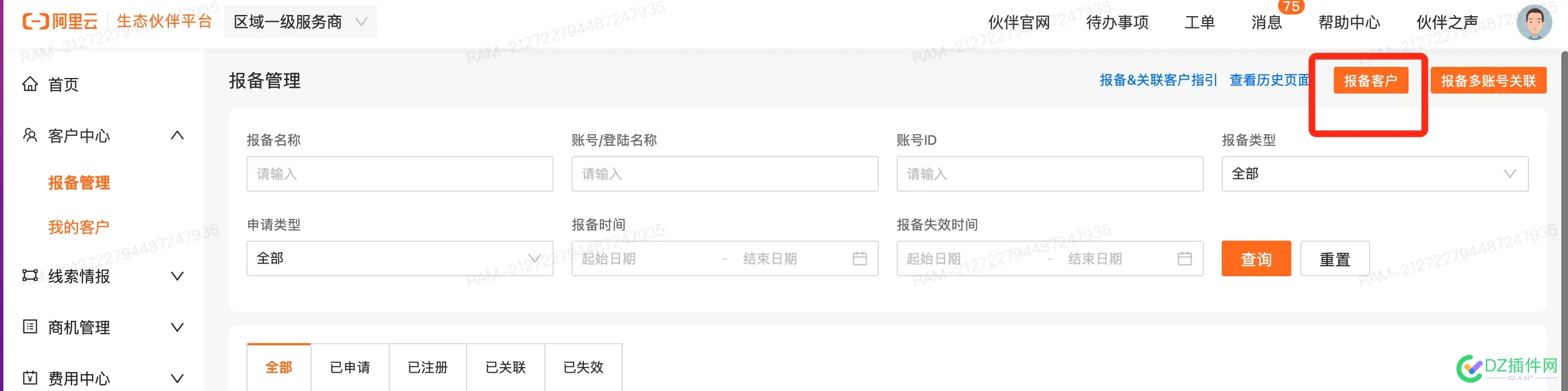The height and width of the screenshot is (391, 1568).
Task: Click the 首页 home icon in sidebar
Action: (31, 84)
